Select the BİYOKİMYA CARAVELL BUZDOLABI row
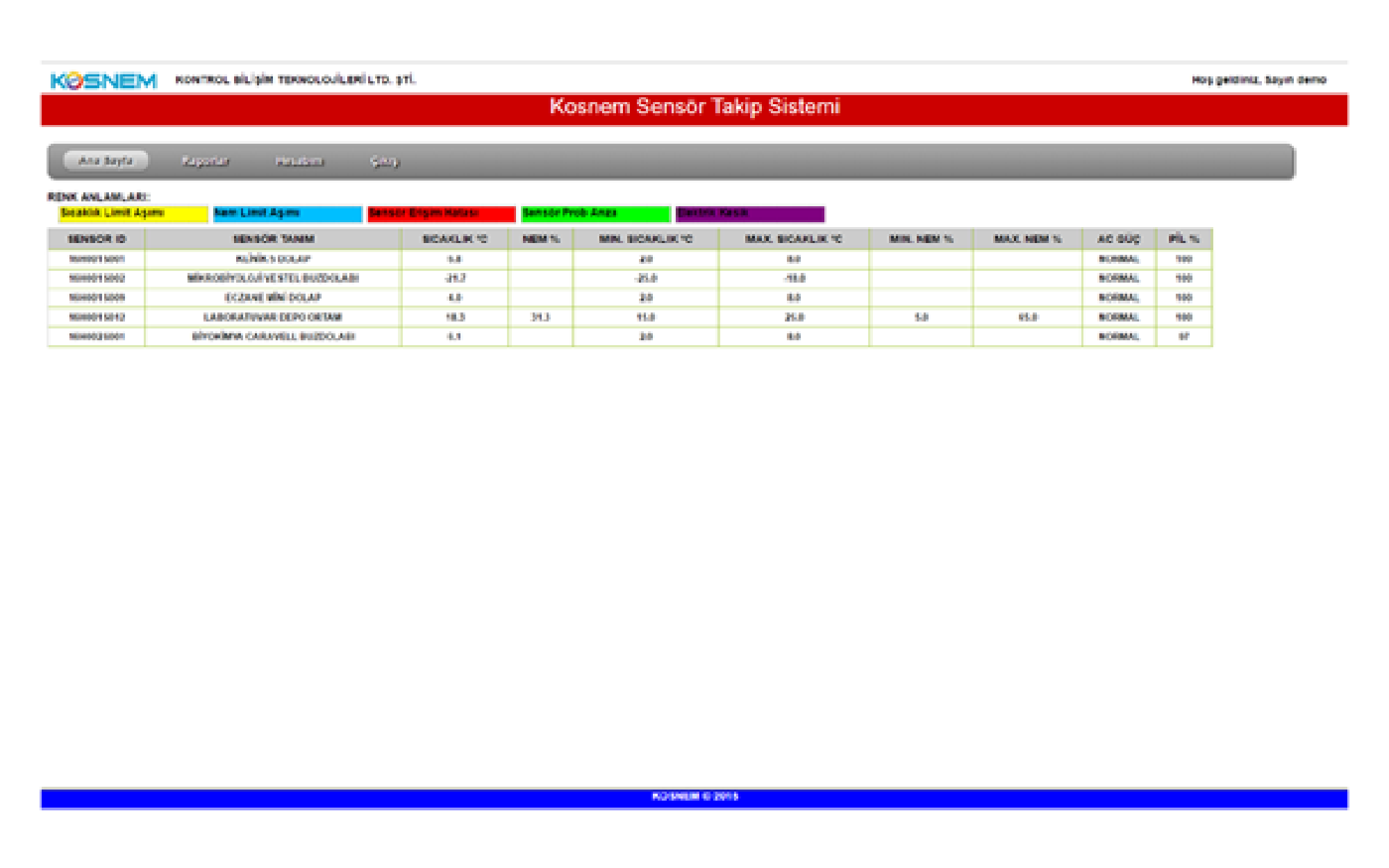 [274, 337]
